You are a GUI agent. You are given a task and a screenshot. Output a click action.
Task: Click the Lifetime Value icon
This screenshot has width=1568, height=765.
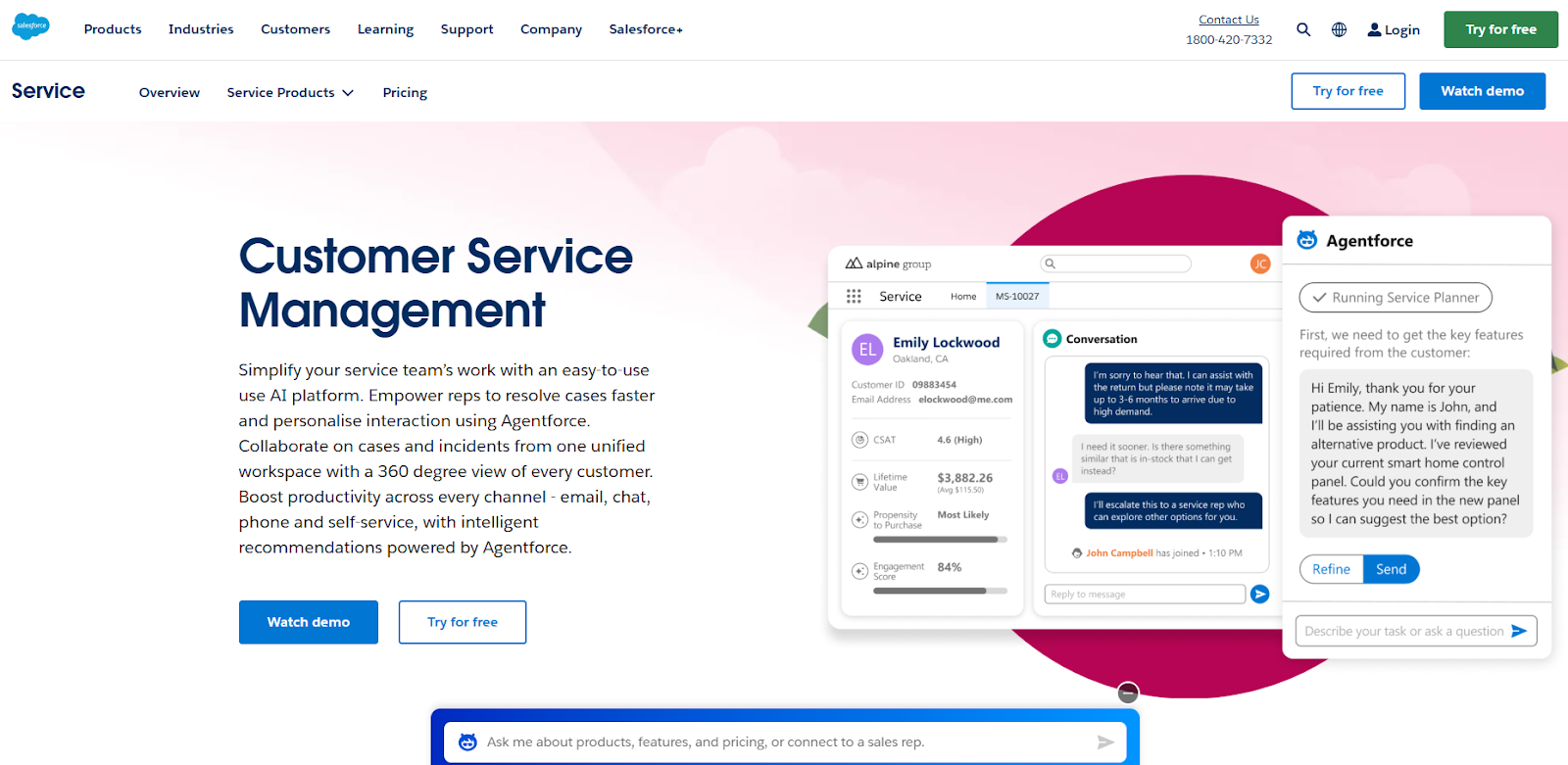[859, 481]
